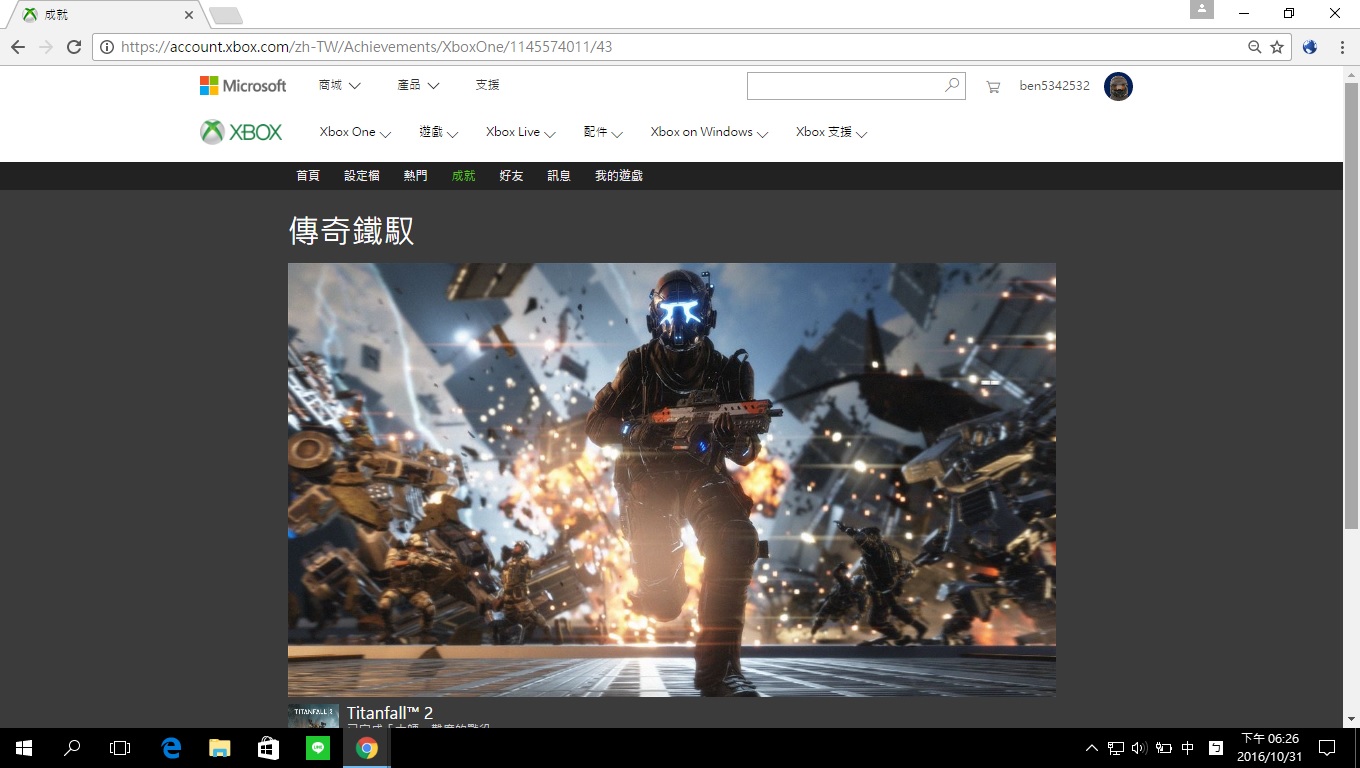Screen dimensions: 1360x768
Task: Expand the 配件 dropdown
Action: [x=603, y=132]
